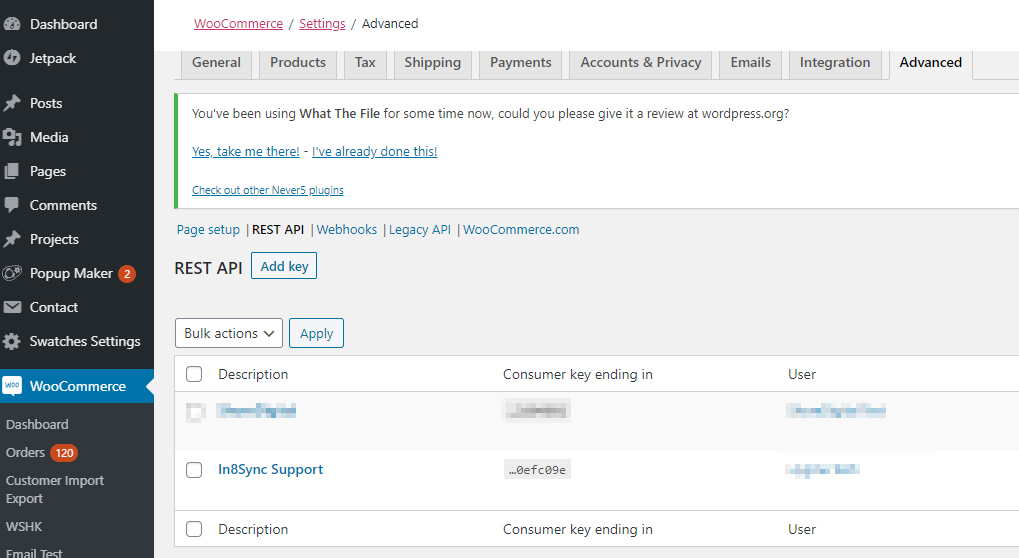Open the Shipping settings tab

tap(432, 62)
